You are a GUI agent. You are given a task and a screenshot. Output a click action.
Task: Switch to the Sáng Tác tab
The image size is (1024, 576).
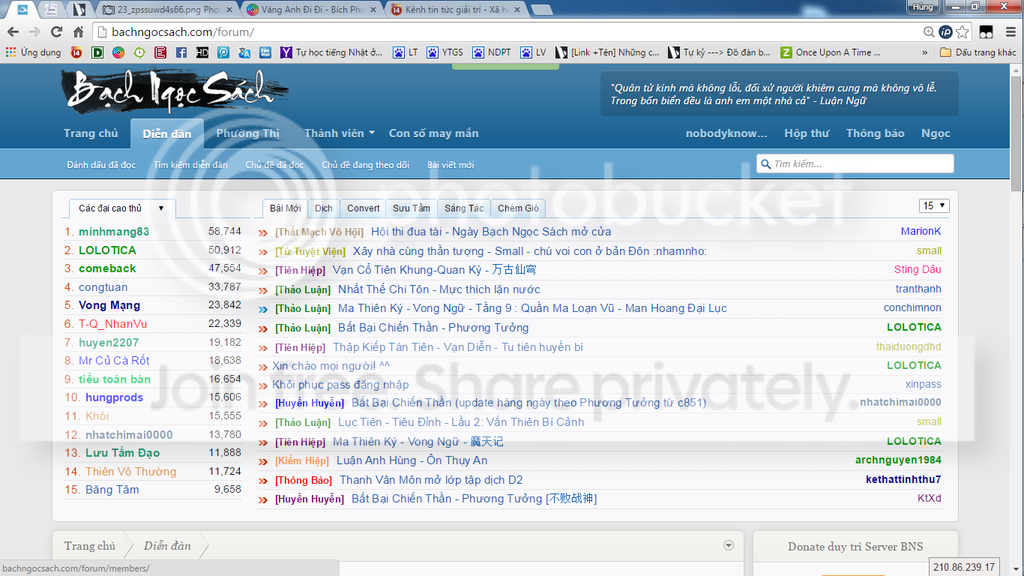[x=464, y=208]
